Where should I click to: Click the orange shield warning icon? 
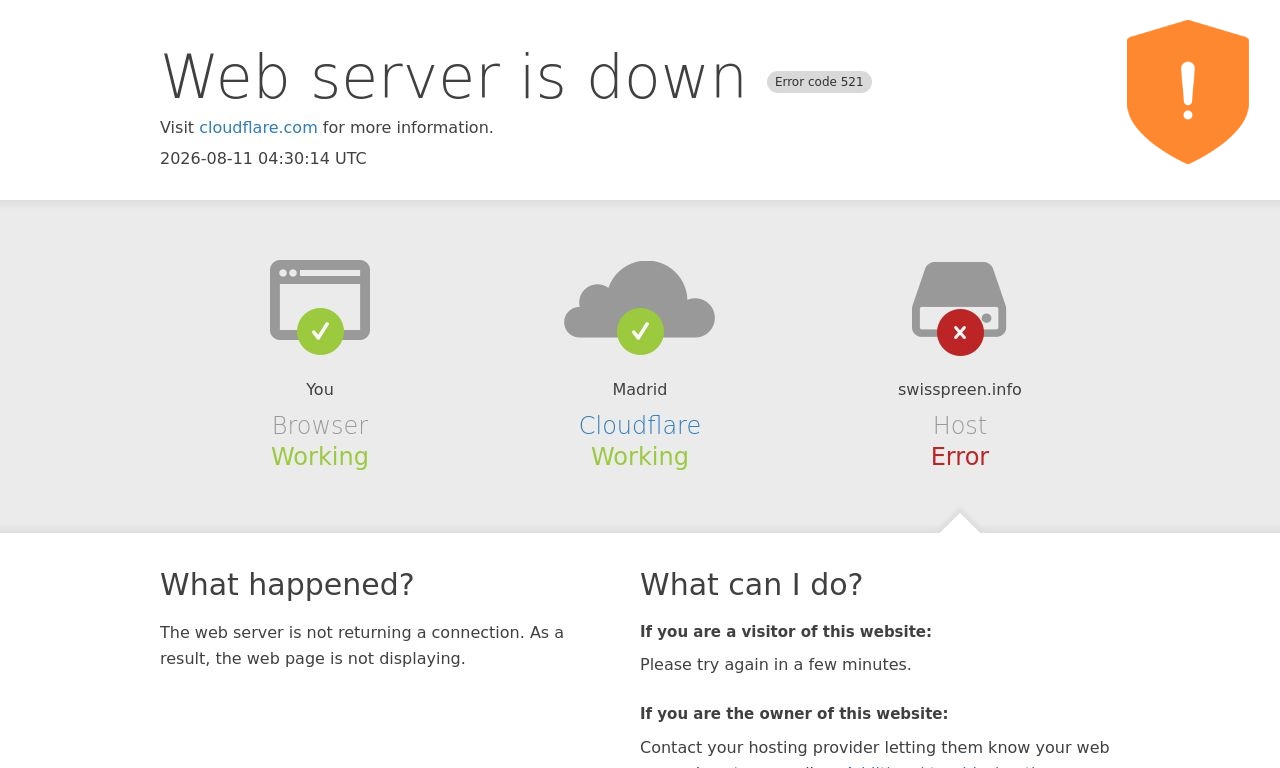(1188, 92)
